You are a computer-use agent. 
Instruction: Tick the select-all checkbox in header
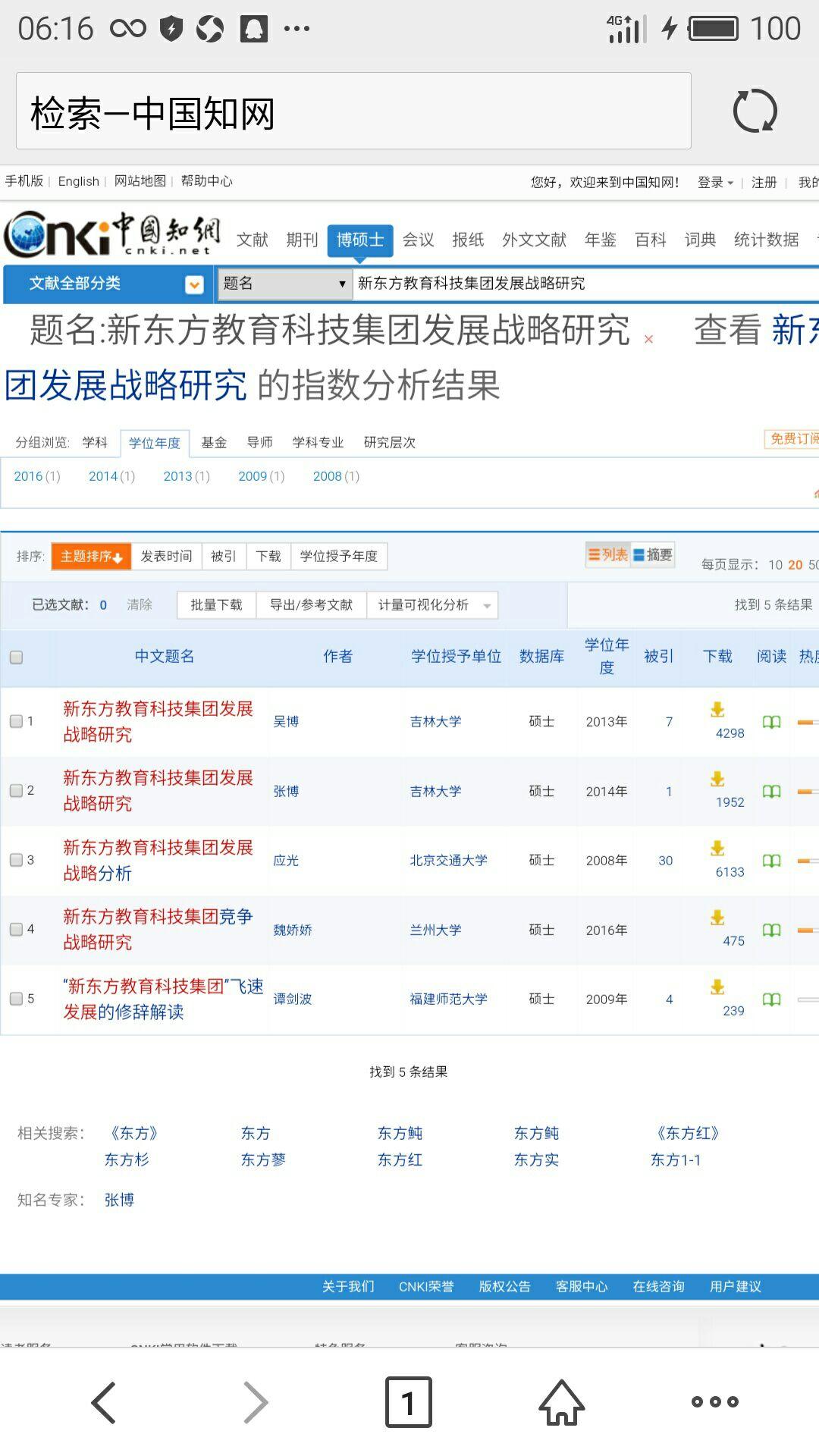[x=16, y=657]
